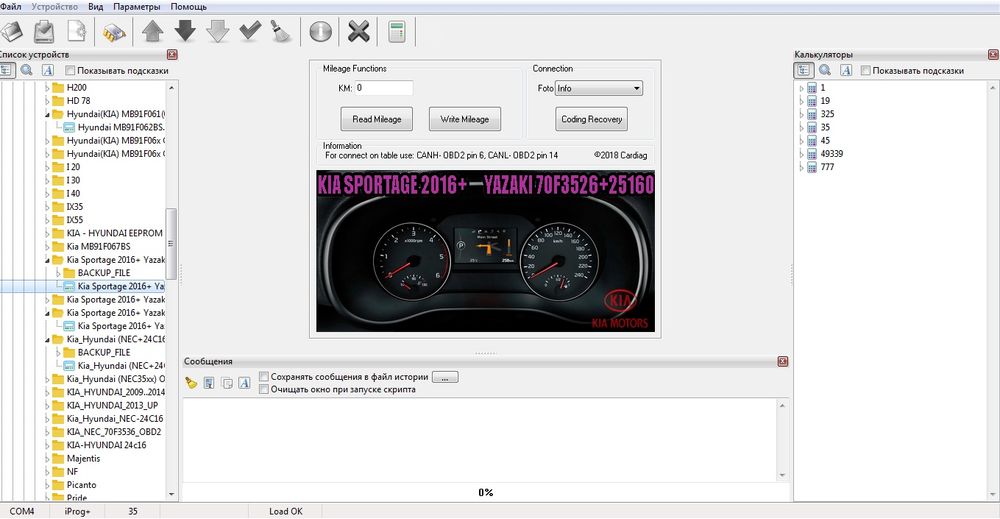This screenshot has height=519, width=1000.
Task: Click the COM4 status bar entry
Action: [x=22, y=511]
